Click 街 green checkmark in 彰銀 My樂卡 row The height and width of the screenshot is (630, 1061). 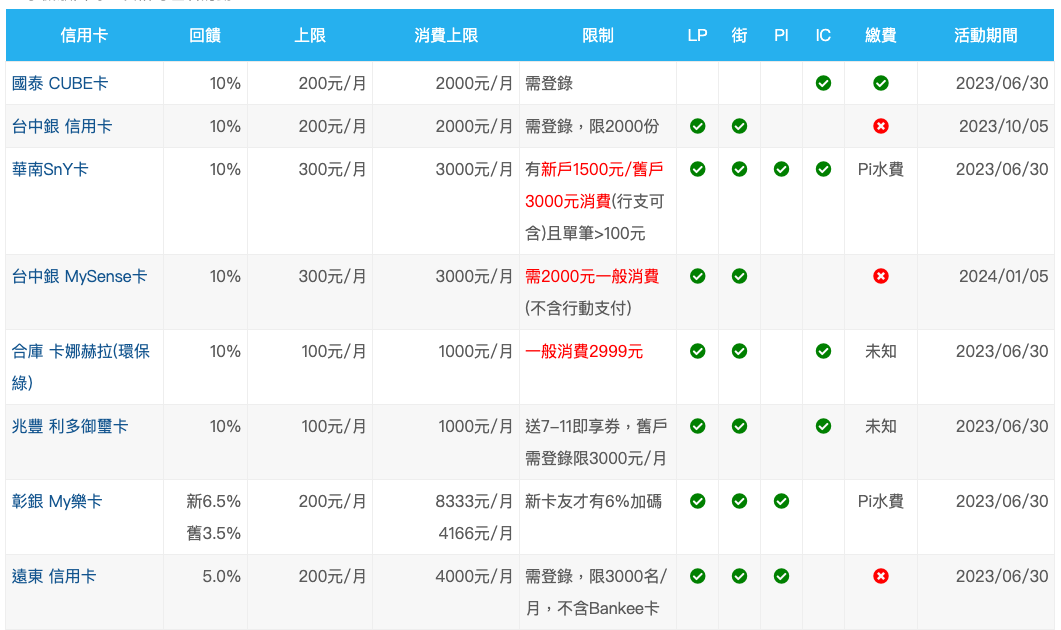click(740, 501)
